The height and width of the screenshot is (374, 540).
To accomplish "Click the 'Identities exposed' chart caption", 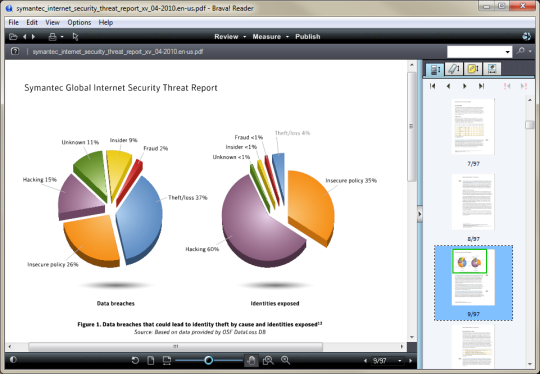I will 275,303.
